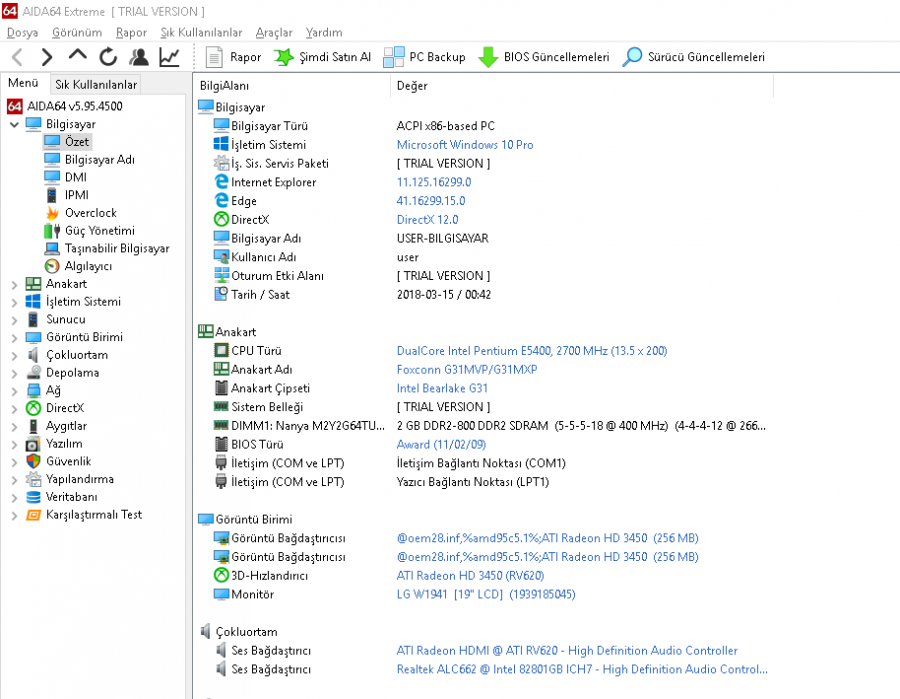Open the graph chart toolbar icon
The image size is (900, 699).
click(x=169, y=57)
